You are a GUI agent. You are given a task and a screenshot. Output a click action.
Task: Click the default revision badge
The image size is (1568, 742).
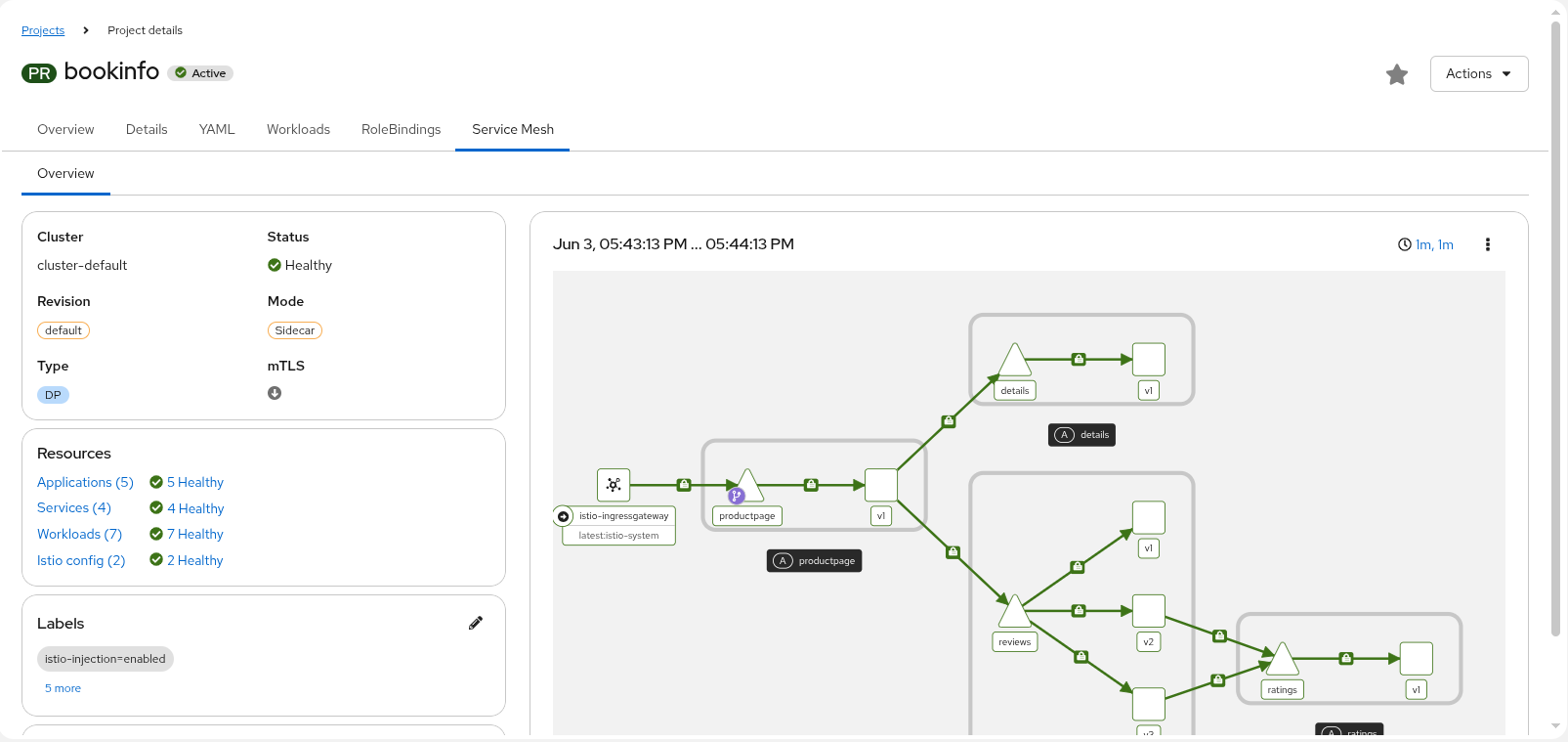64,330
